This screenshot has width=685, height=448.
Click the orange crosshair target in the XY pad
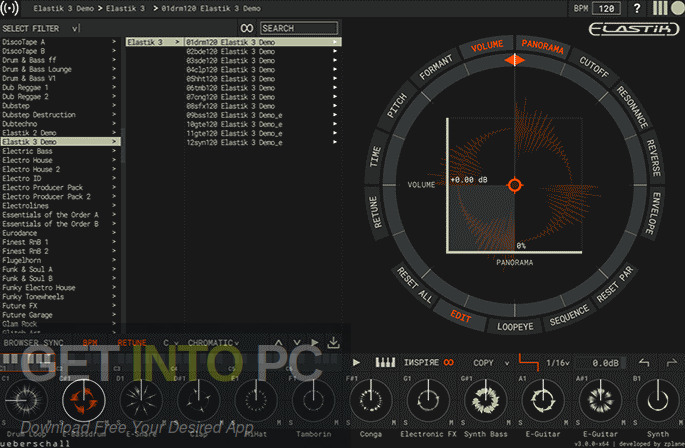(x=515, y=185)
